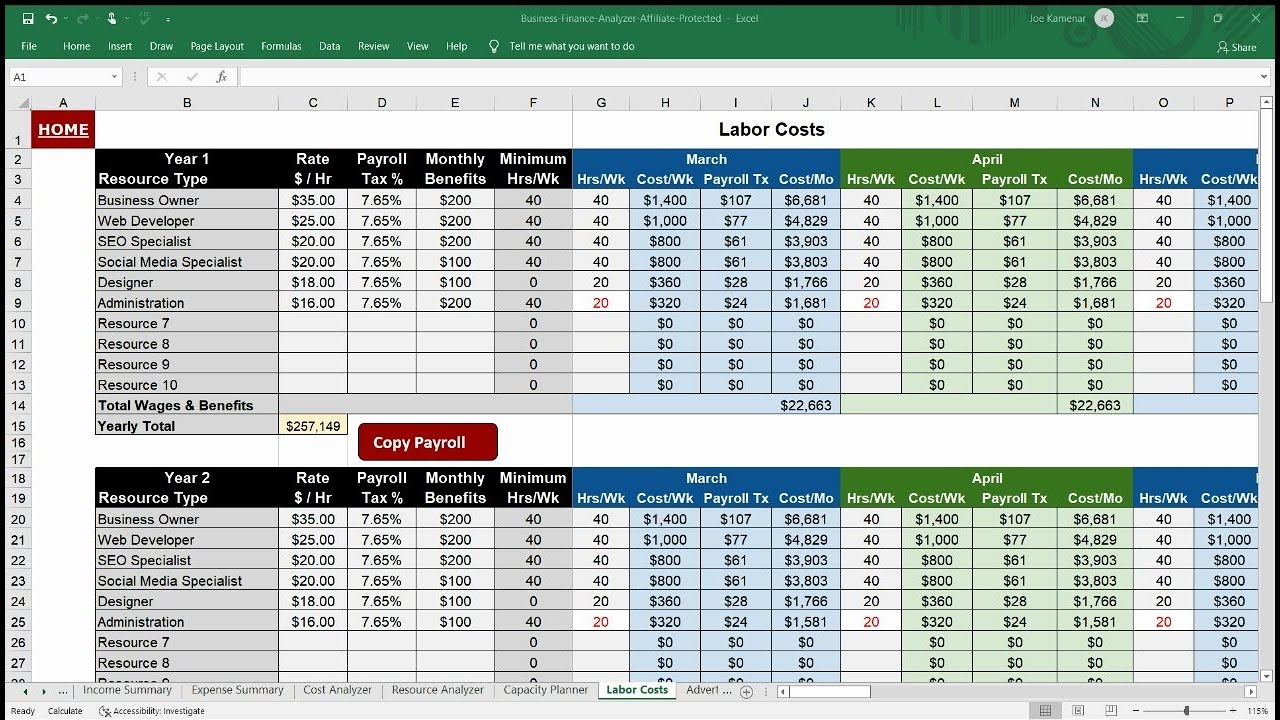Click the horizontal scrollbar thumb
Image resolution: width=1280 pixels, height=720 pixels.
pos(830,692)
